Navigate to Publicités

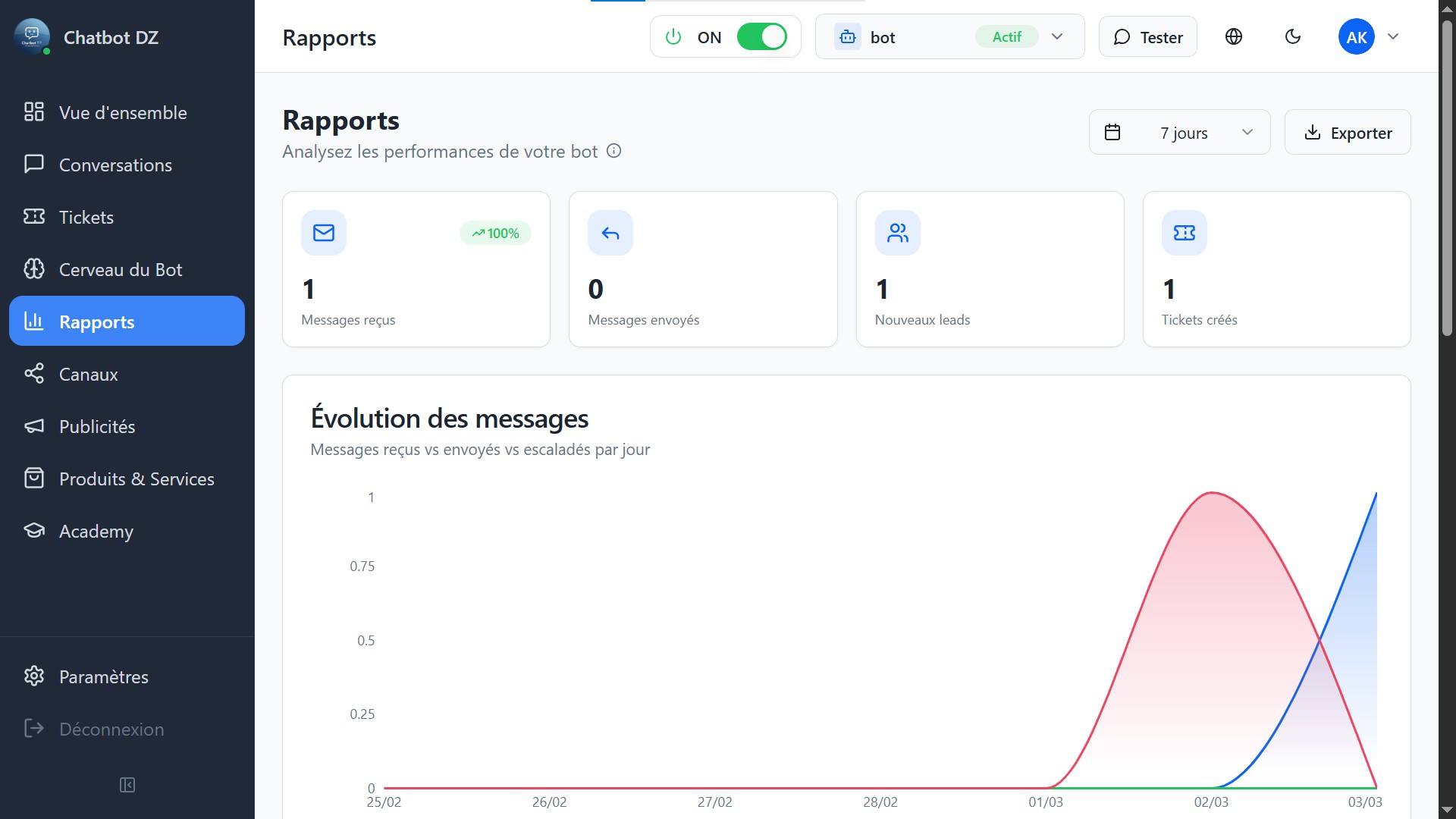127,427
